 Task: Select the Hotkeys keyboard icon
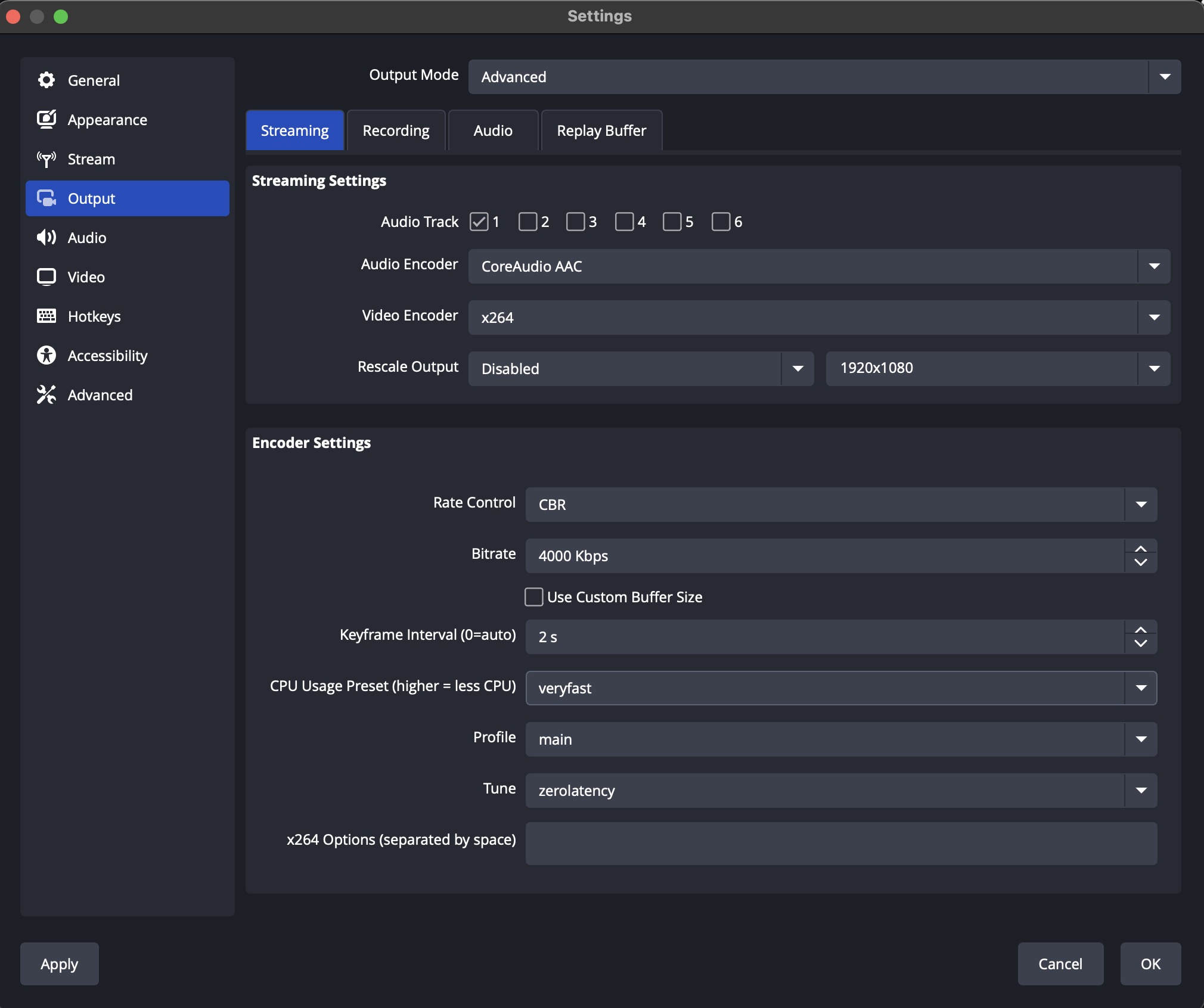pyautogui.click(x=46, y=316)
